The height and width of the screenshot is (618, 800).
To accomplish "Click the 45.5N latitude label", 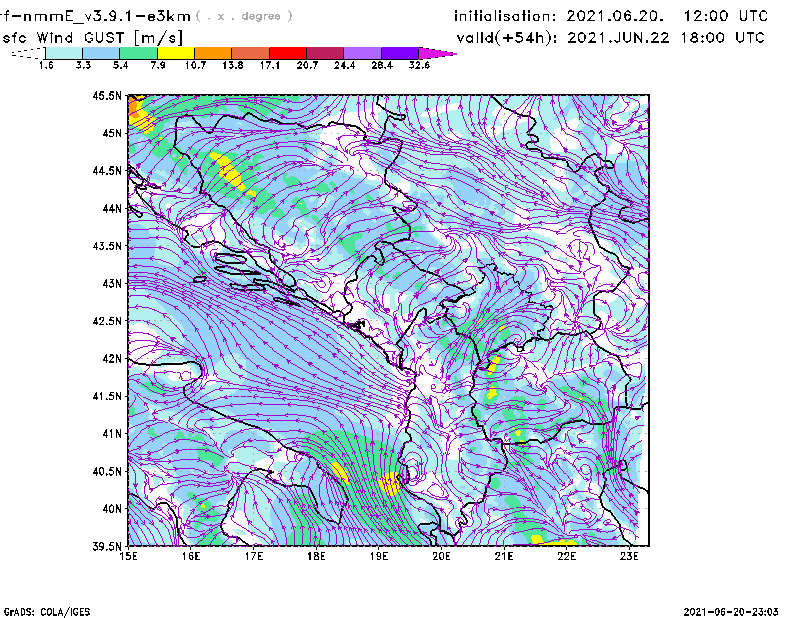I will point(107,95).
